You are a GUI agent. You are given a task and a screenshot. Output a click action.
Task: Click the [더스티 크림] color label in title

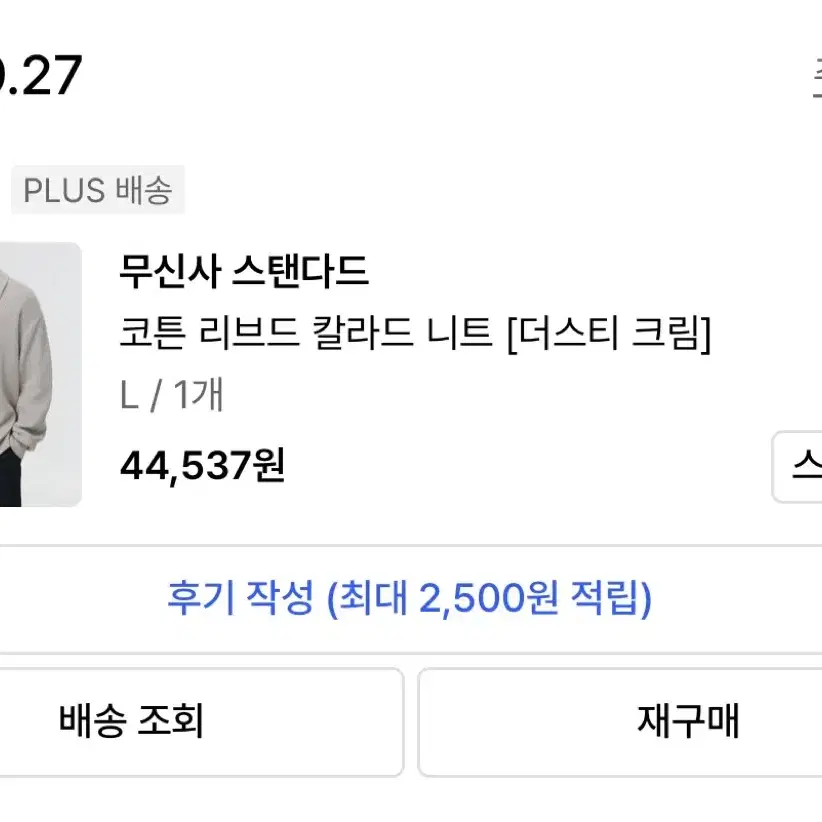[x=609, y=334]
